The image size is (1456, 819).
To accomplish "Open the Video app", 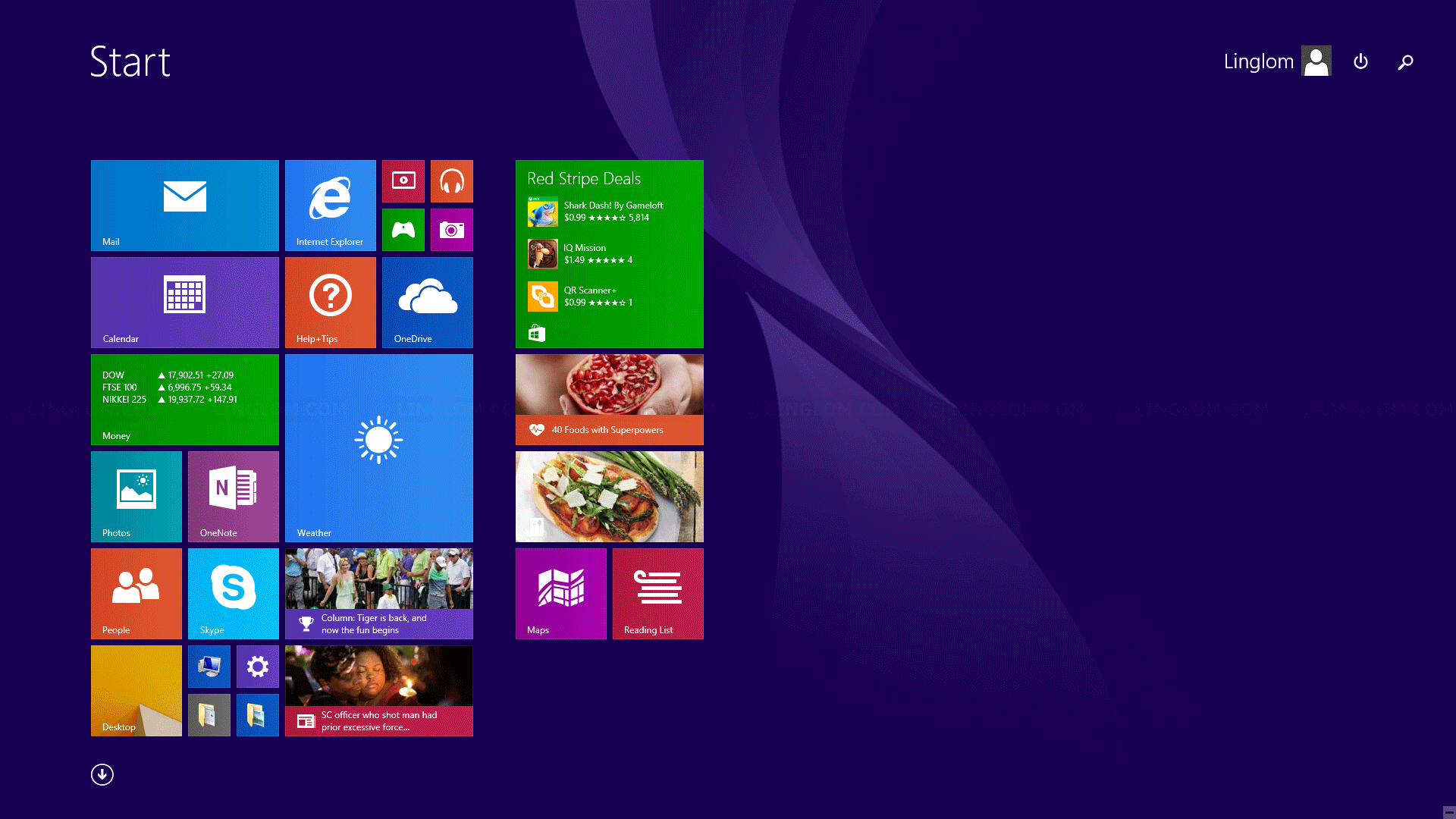I will 403,181.
